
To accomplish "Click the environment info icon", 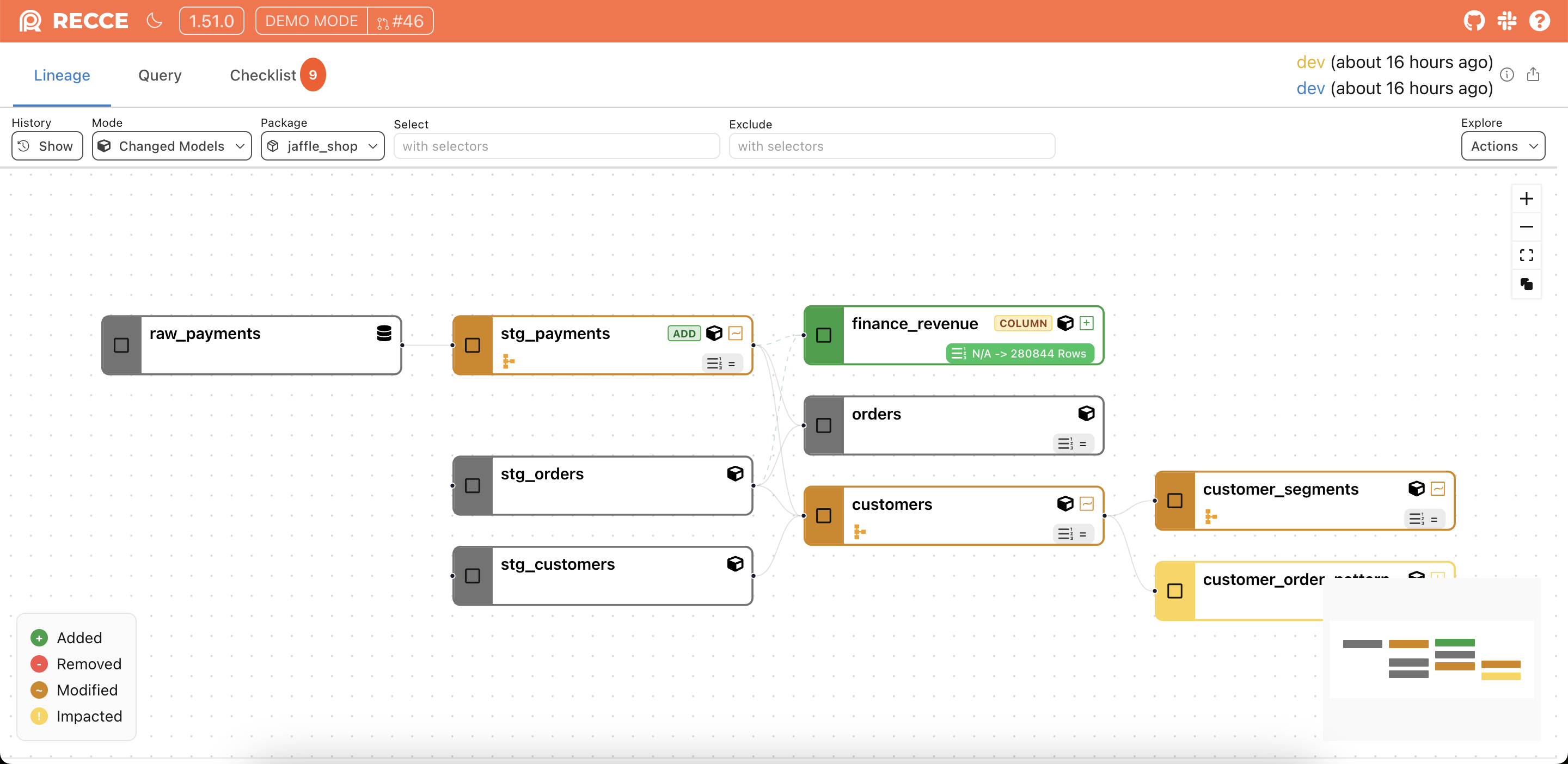I will 1506,74.
